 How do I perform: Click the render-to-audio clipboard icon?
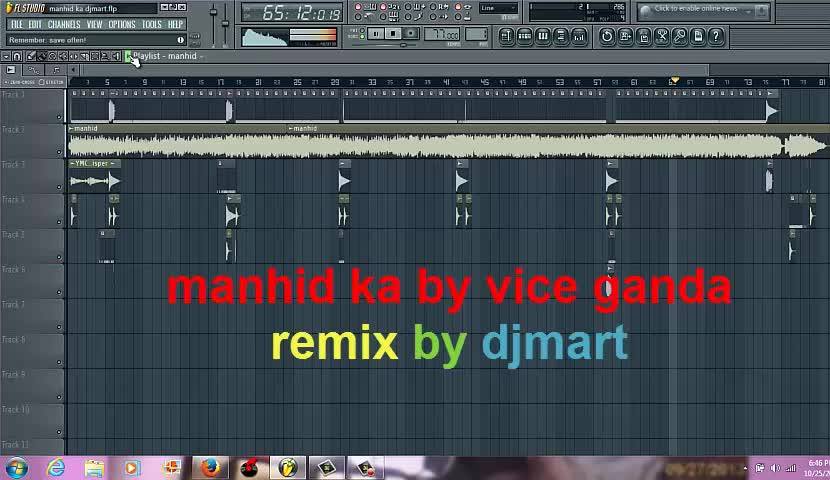click(643, 36)
